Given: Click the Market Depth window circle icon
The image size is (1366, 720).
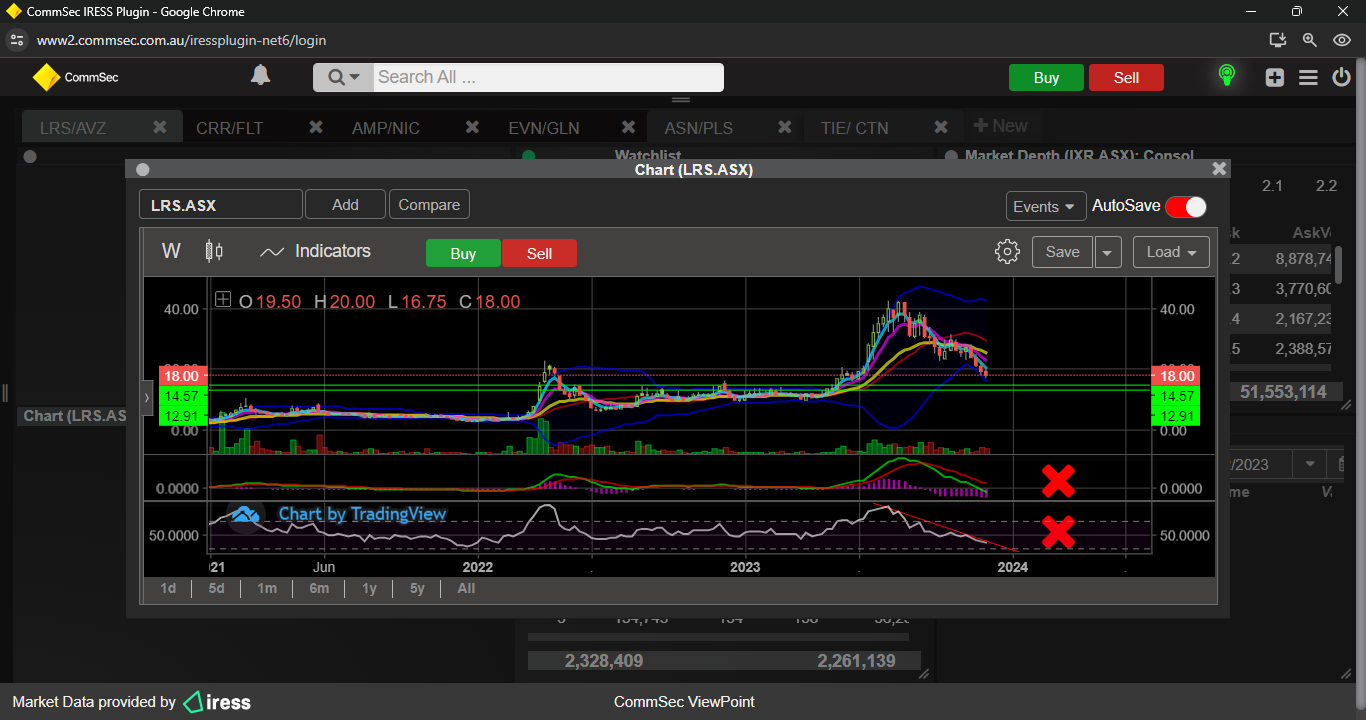Looking at the screenshot, I should pyautogui.click(x=951, y=156).
